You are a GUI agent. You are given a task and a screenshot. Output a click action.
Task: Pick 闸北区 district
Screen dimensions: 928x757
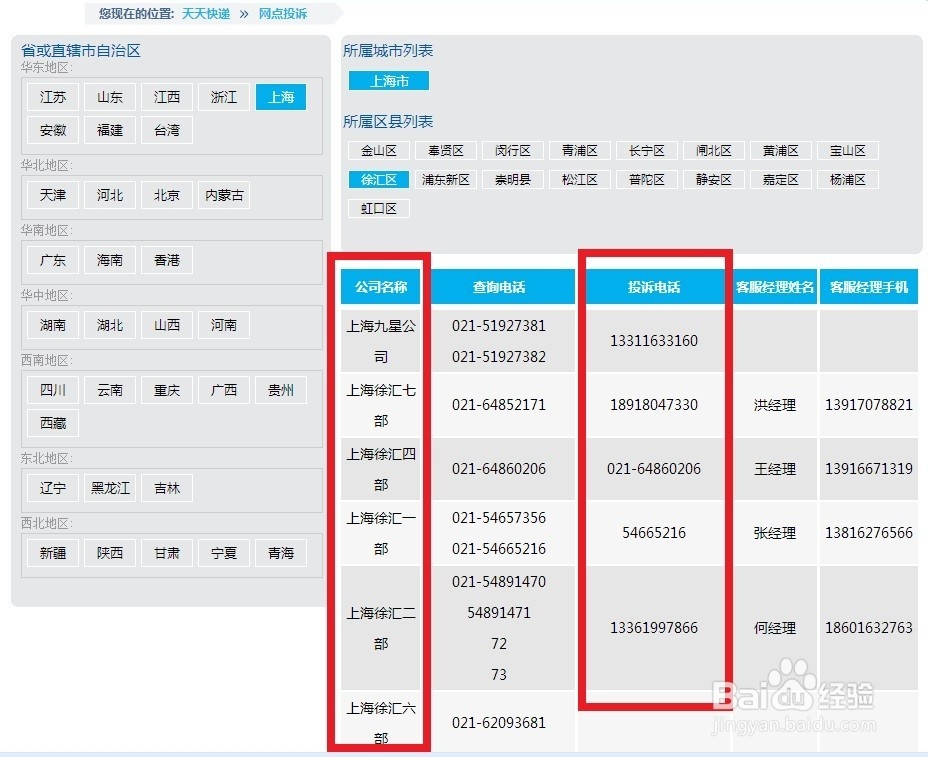point(714,150)
